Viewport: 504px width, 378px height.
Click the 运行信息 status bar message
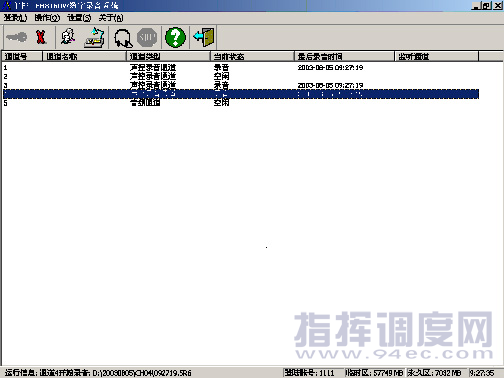98,373
